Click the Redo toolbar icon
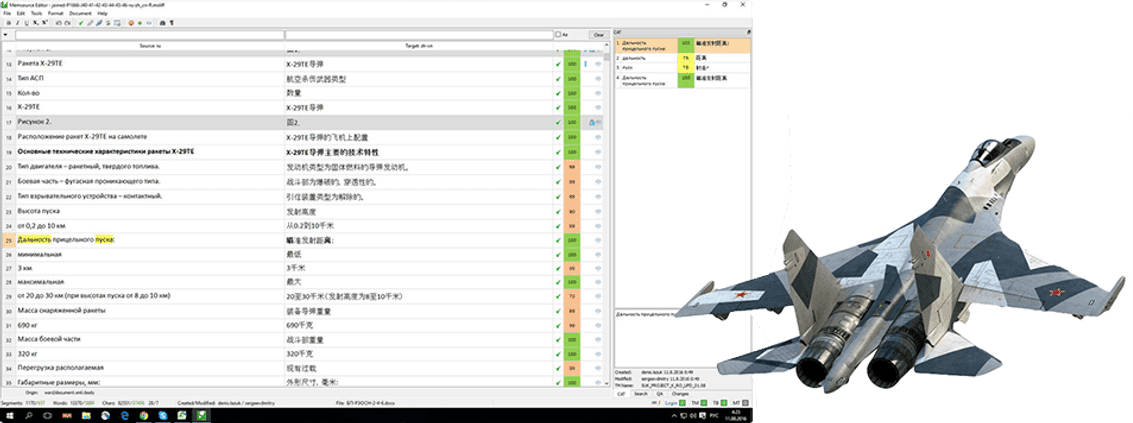 pyautogui.click(x=68, y=22)
